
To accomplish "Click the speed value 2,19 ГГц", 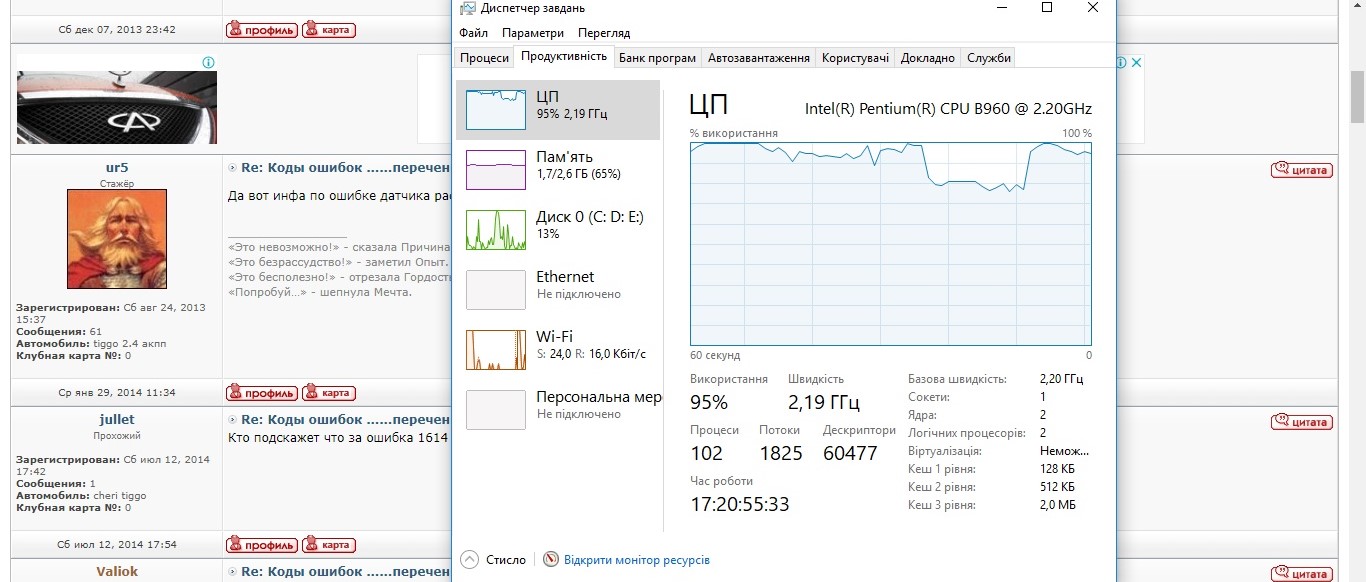I will tap(824, 403).
